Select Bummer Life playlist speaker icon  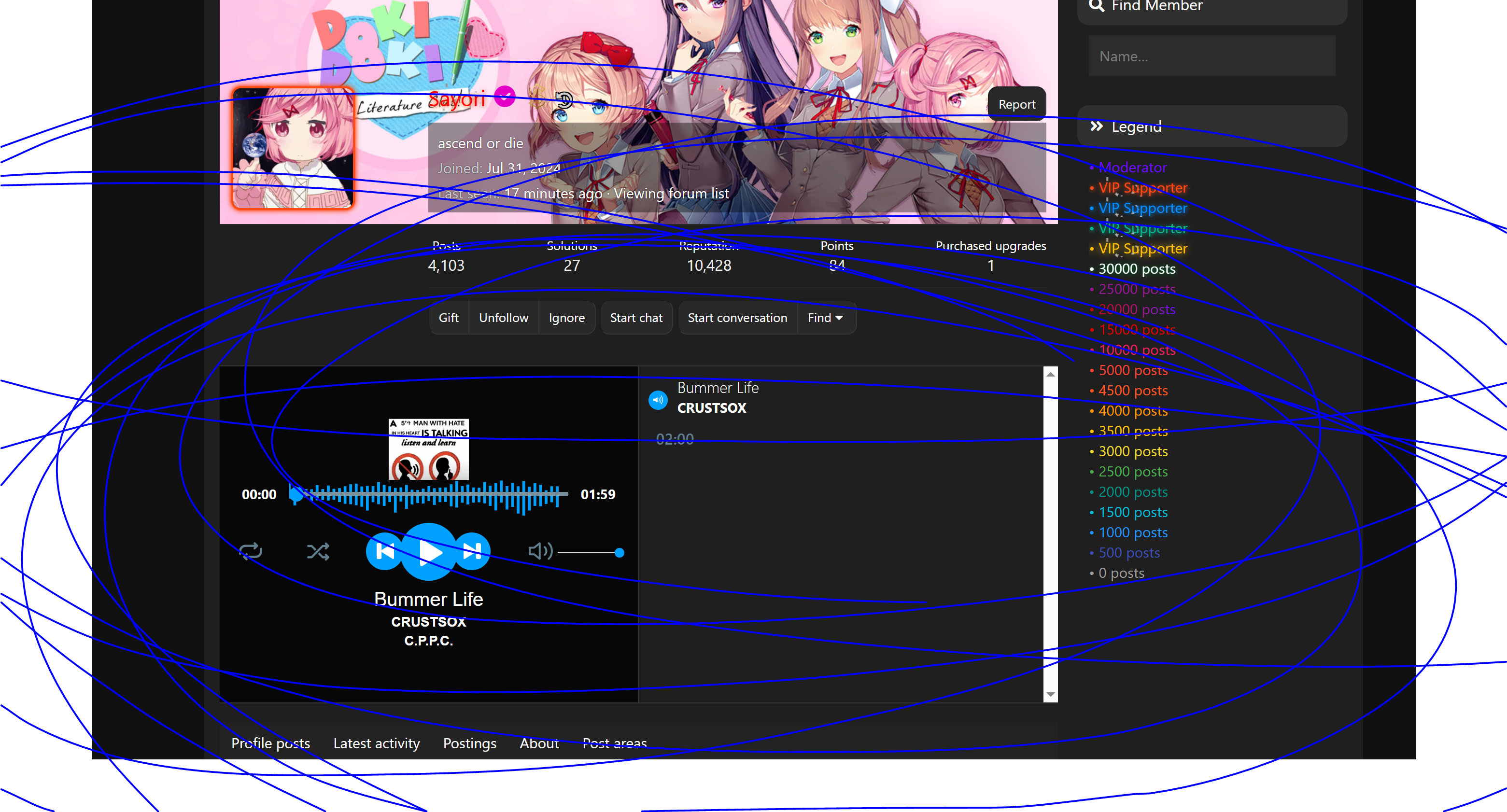point(658,400)
